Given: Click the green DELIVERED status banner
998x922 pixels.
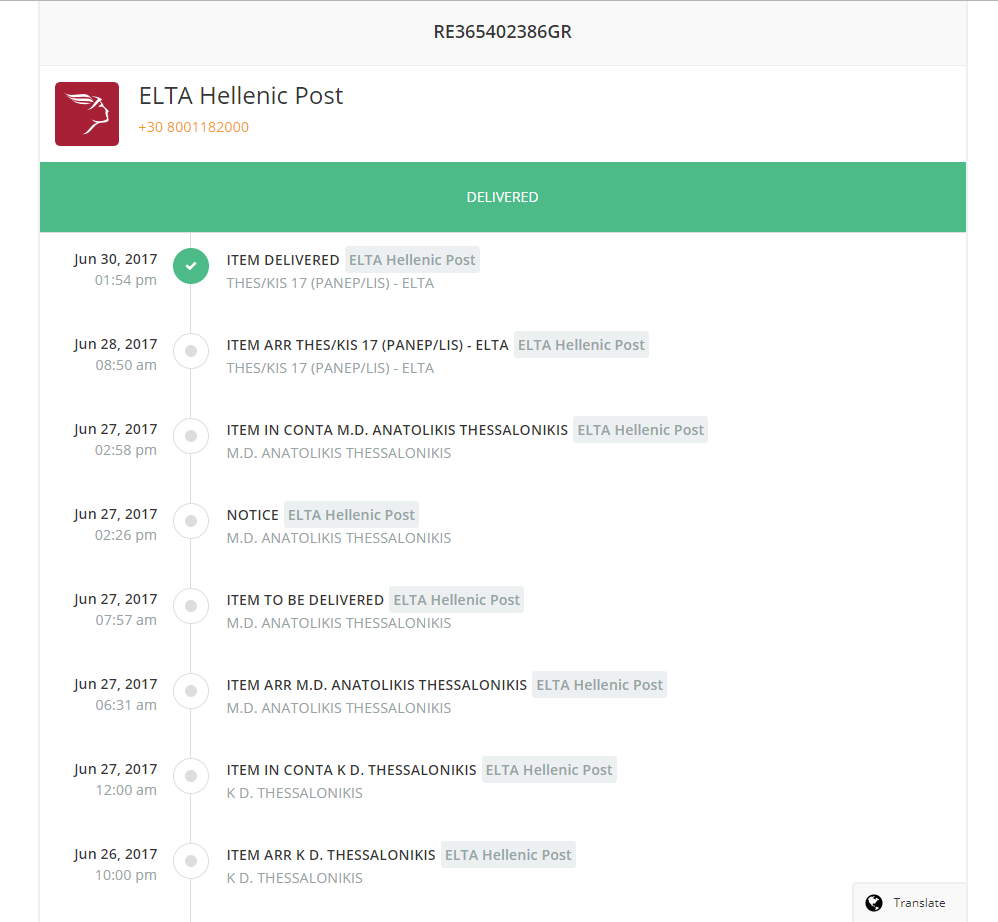Looking at the screenshot, I should 502,197.
